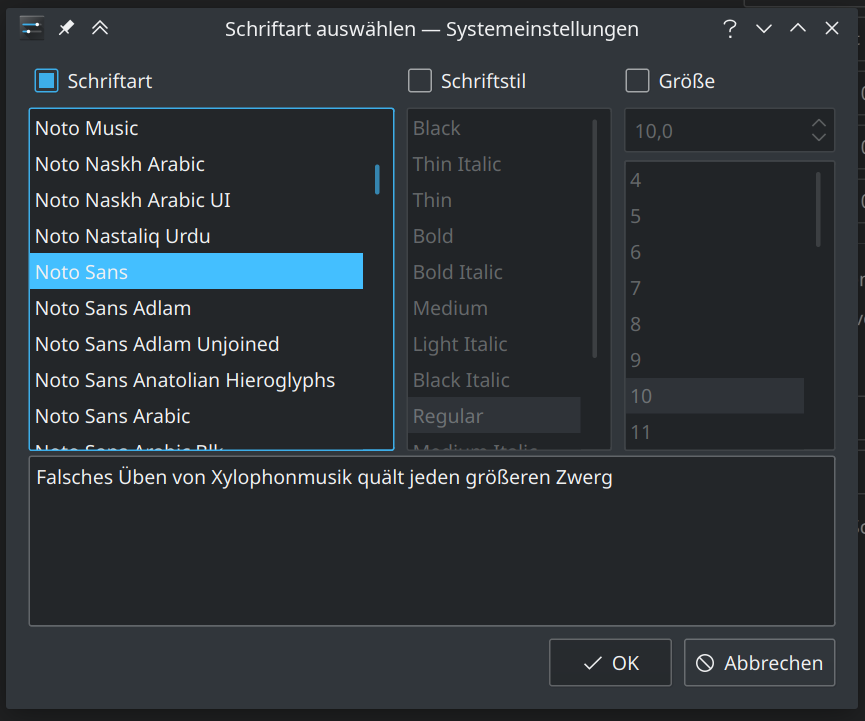Screen dimensions: 865x721
Task: Close the font dialog with X icon
Action: point(832,29)
